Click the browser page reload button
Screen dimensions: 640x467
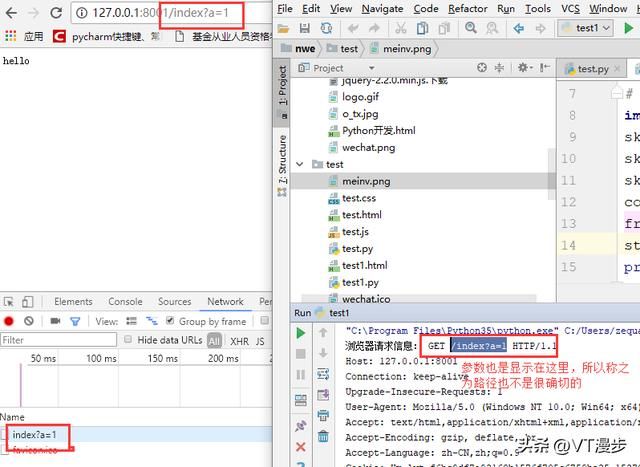coord(58,14)
